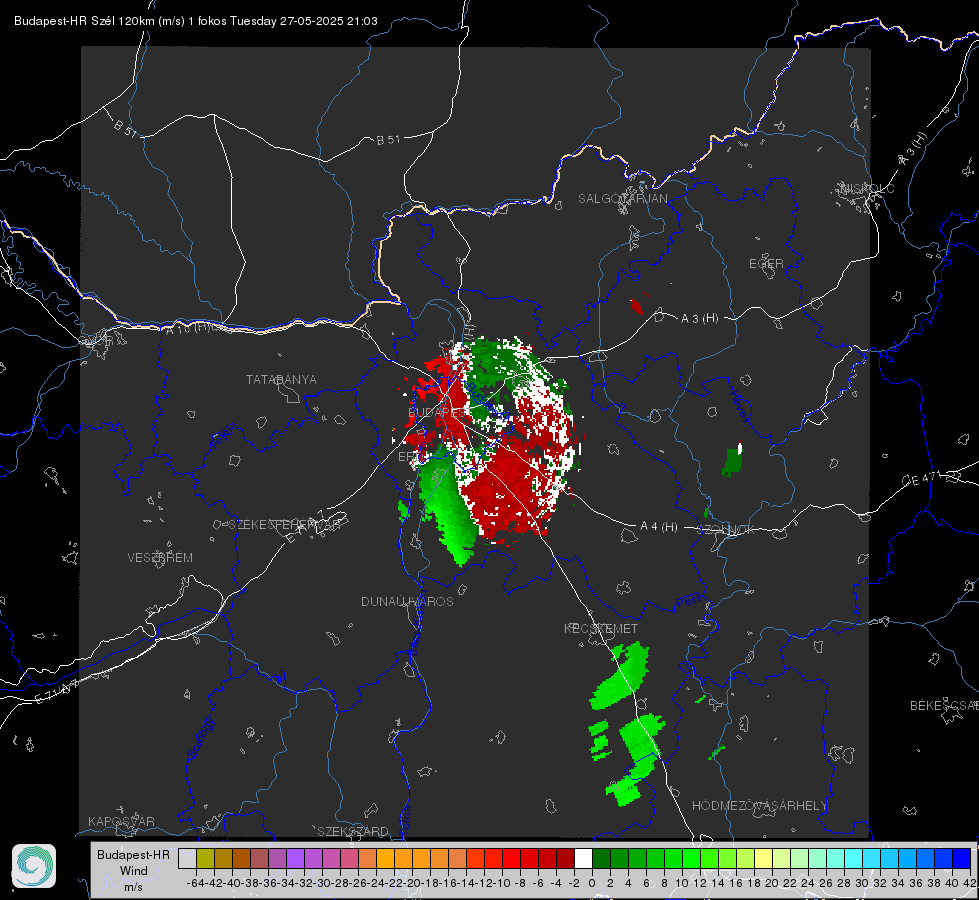979x900 pixels.
Task: Click the white legend swatch between -2 and 0
Action: point(583,859)
